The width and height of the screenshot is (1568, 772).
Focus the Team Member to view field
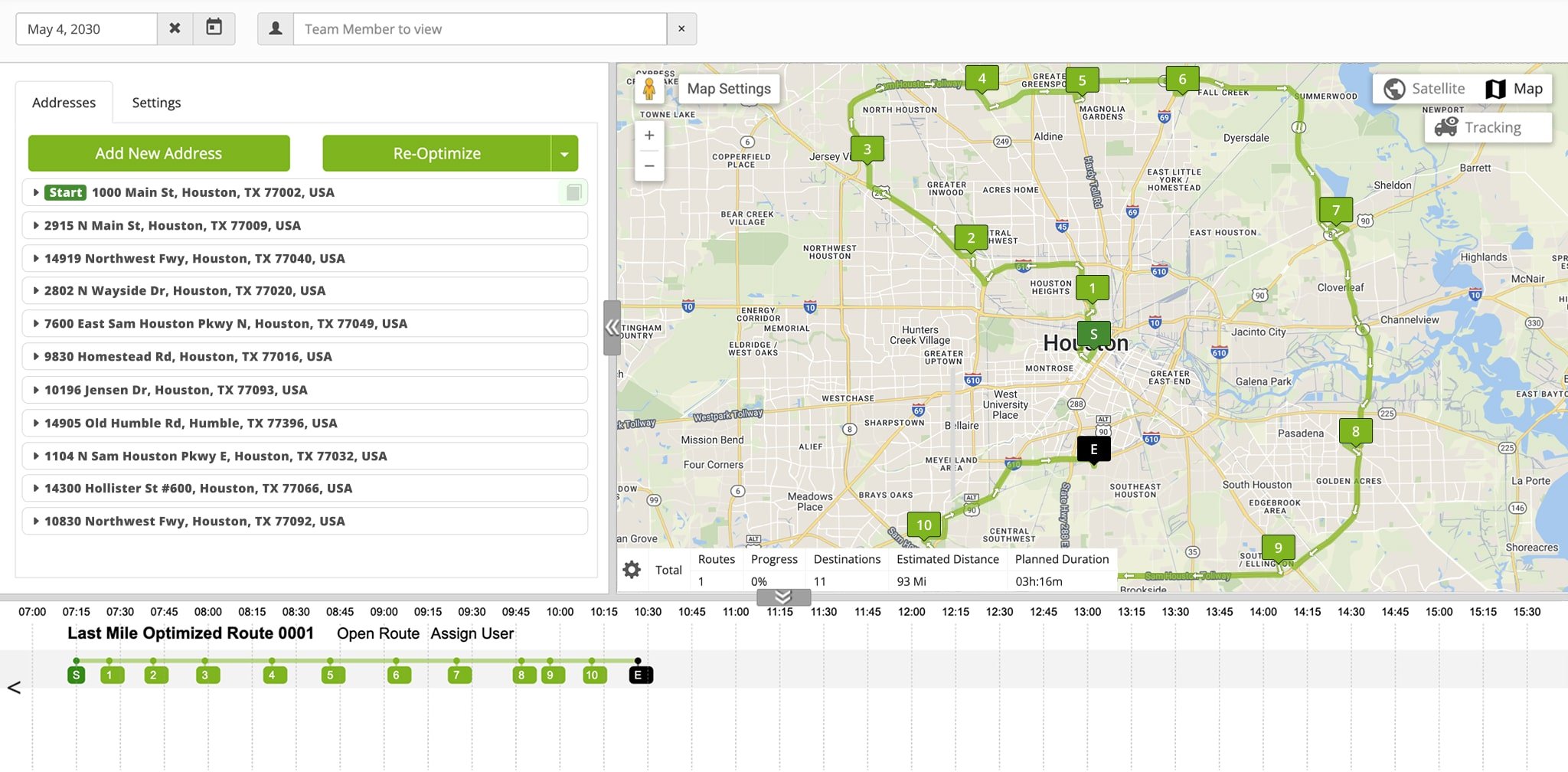click(x=480, y=29)
